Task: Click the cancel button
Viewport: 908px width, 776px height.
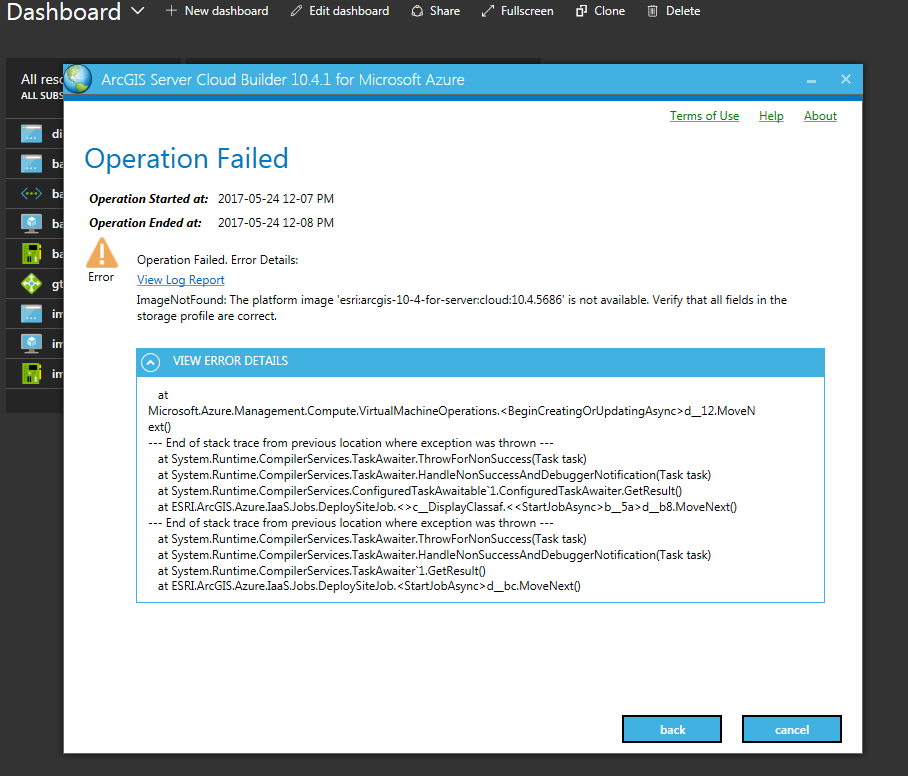Action: [792, 729]
